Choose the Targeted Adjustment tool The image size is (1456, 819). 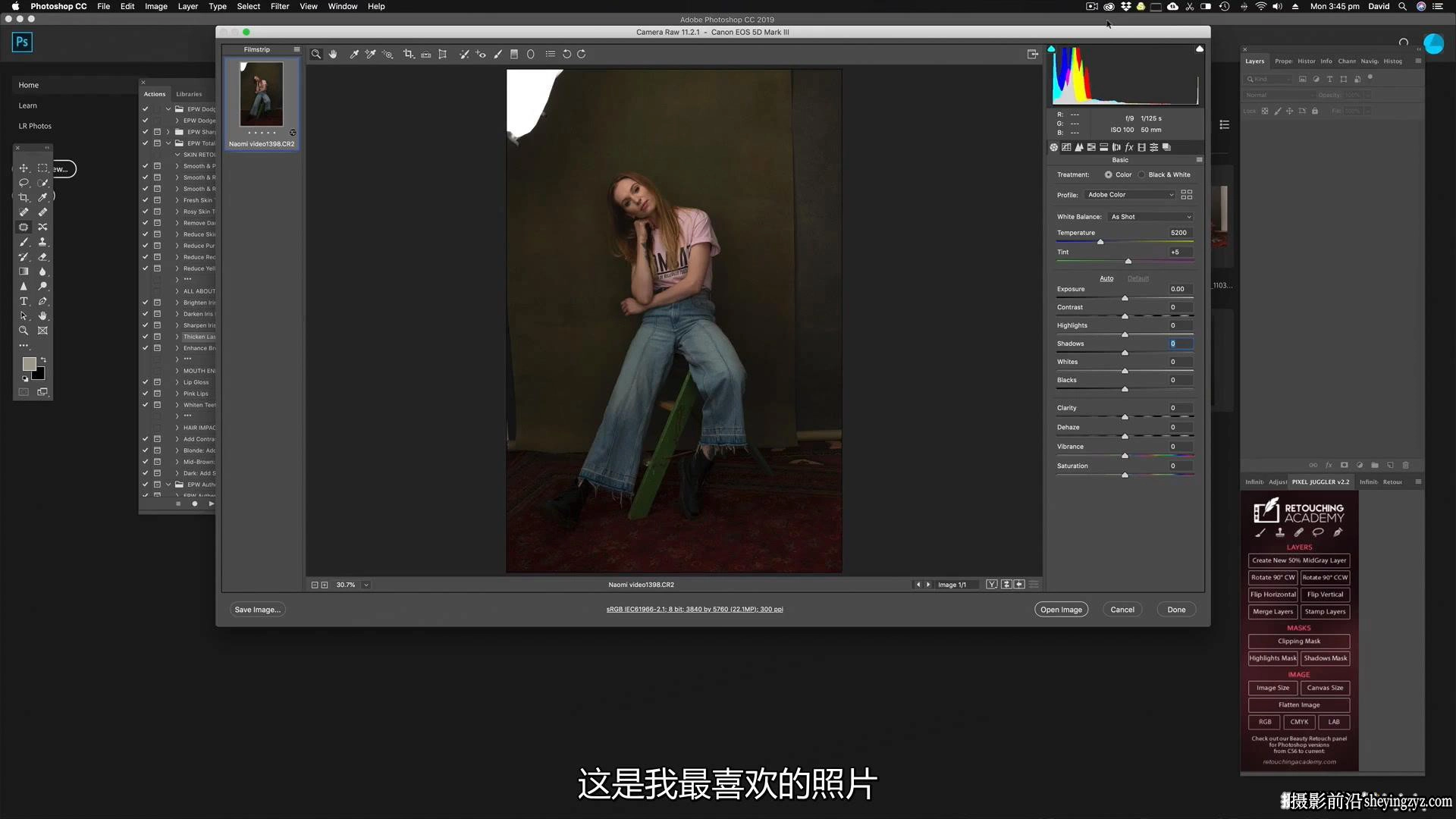[388, 54]
